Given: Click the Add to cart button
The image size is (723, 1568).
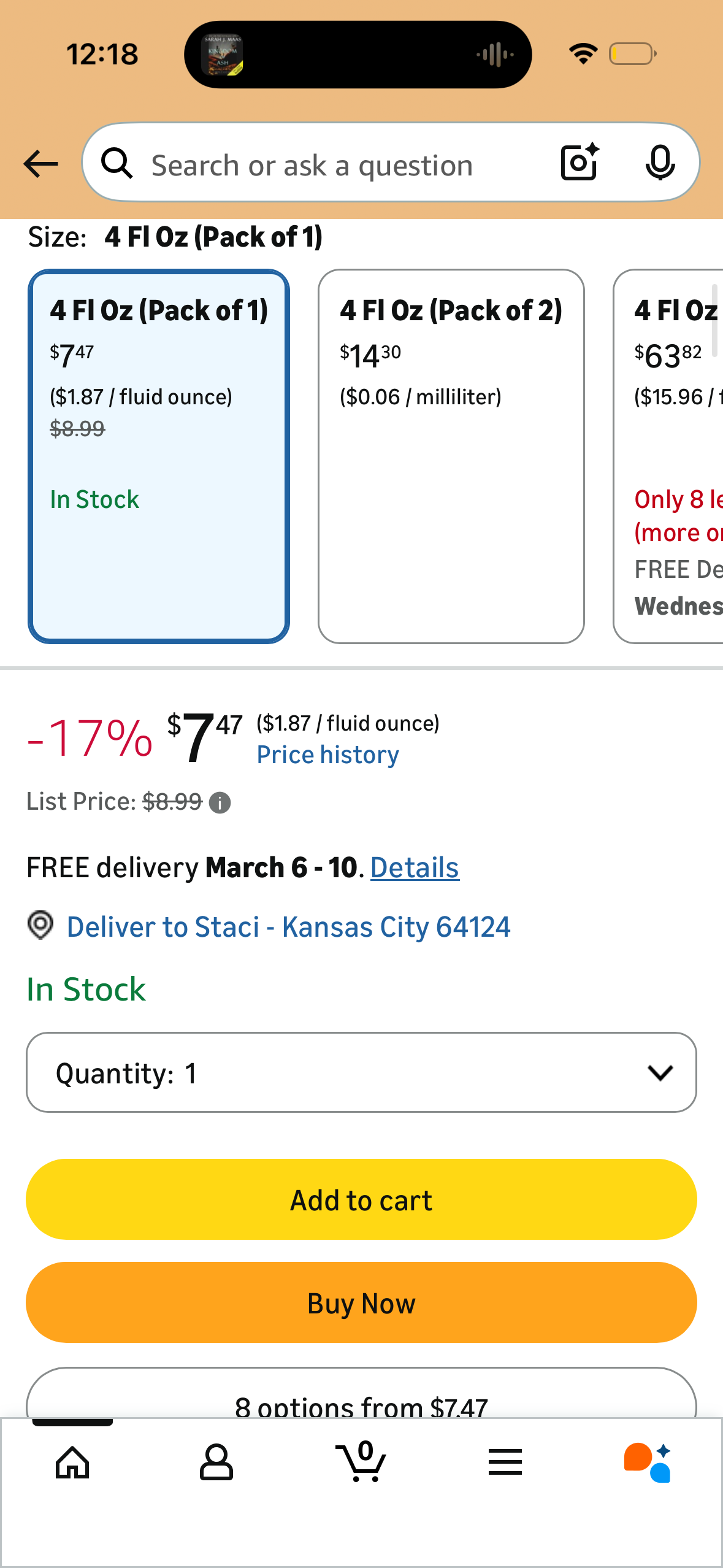Looking at the screenshot, I should click(361, 1199).
